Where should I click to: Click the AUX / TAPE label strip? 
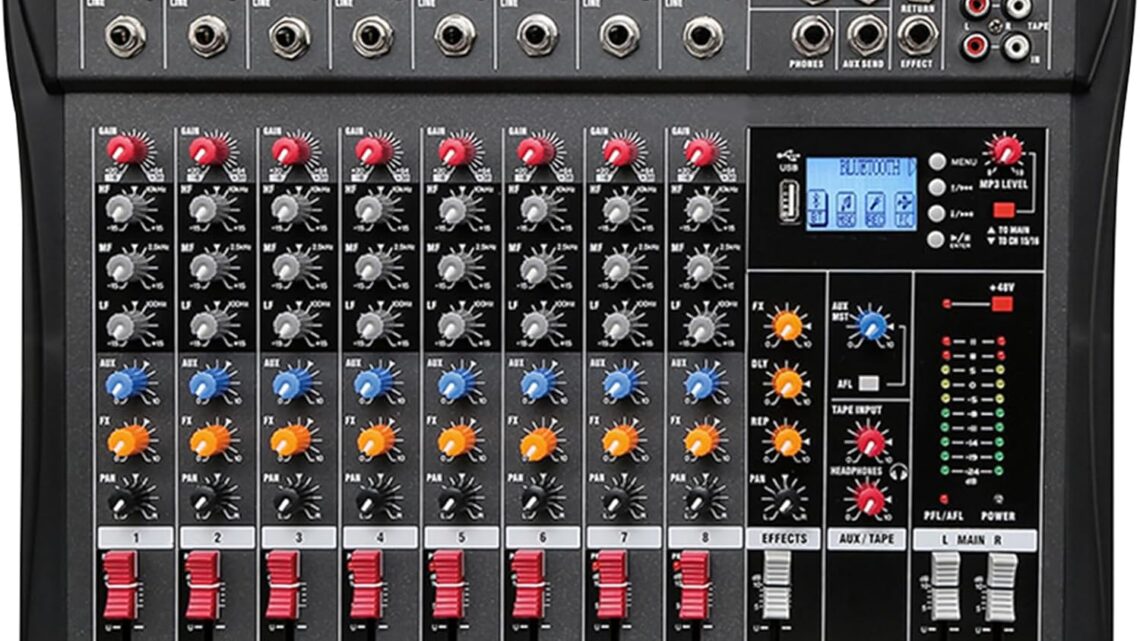click(x=867, y=539)
